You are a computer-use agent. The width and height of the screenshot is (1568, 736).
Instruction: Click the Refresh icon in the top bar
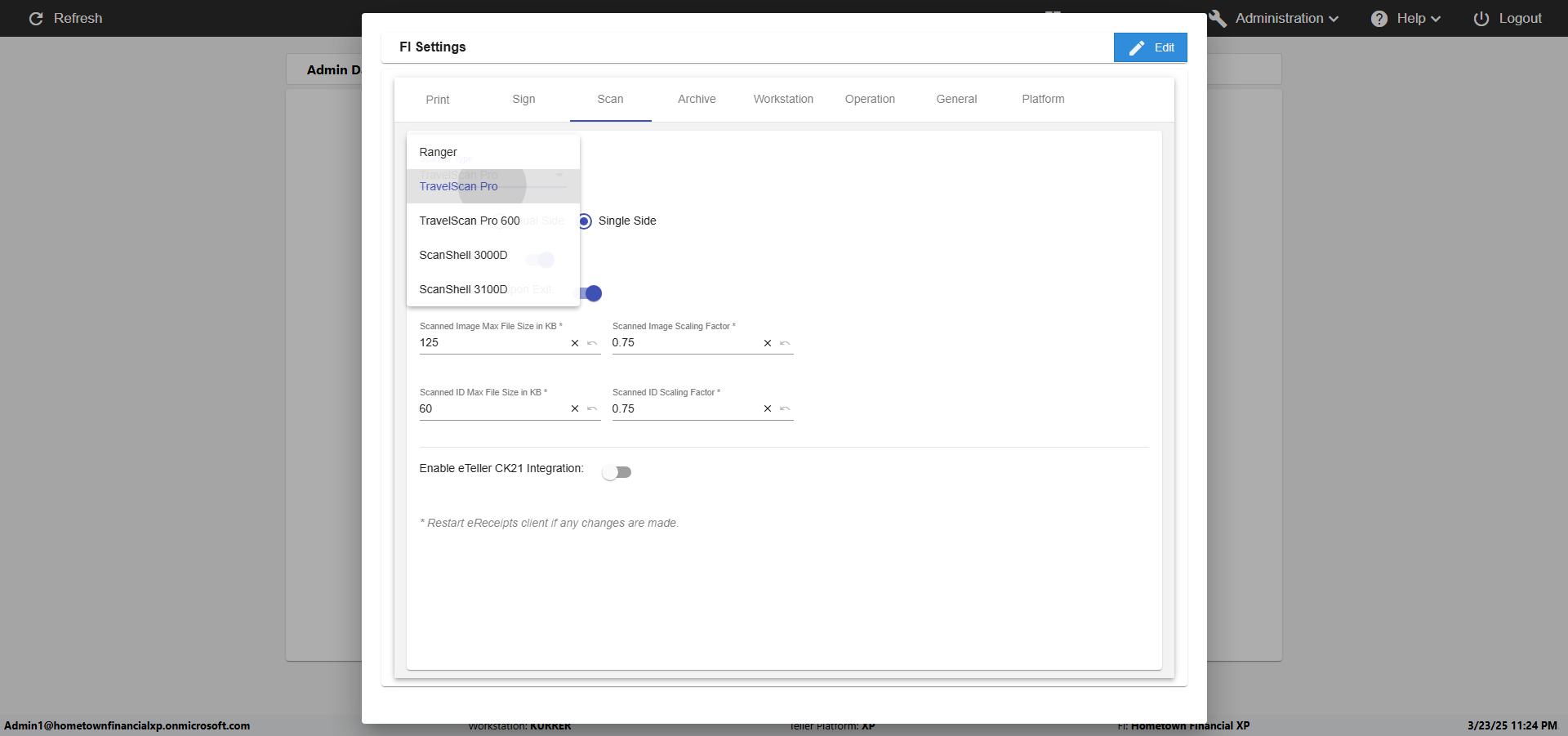click(36, 18)
